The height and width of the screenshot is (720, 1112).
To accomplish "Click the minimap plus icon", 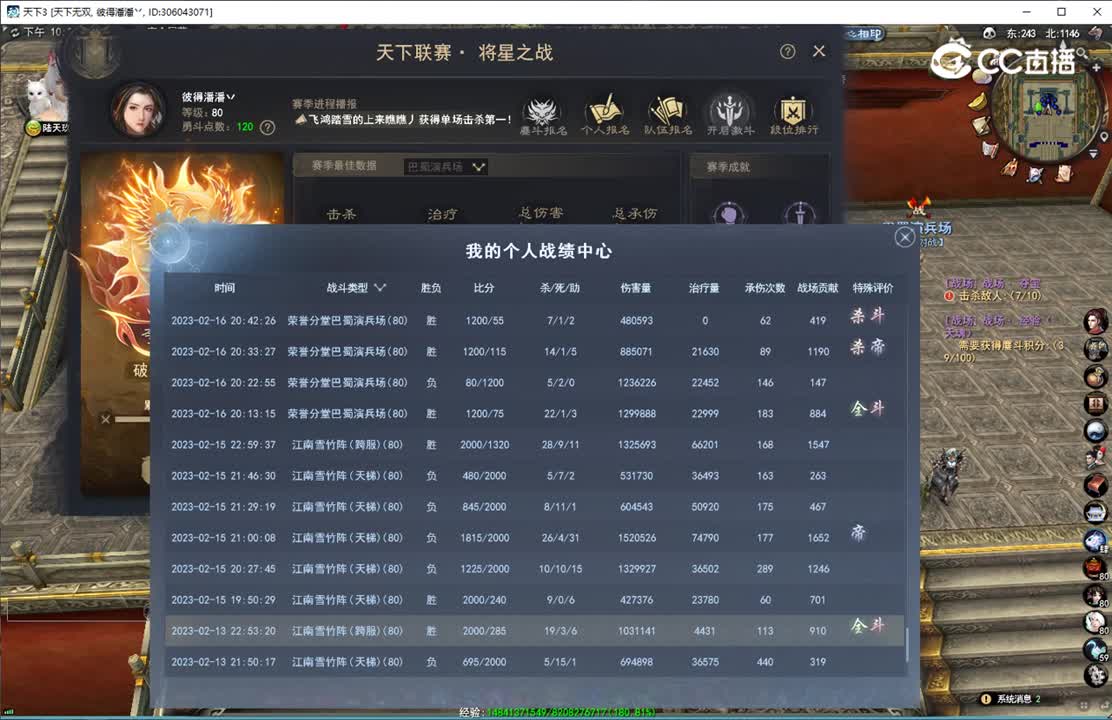I will (1096, 67).
